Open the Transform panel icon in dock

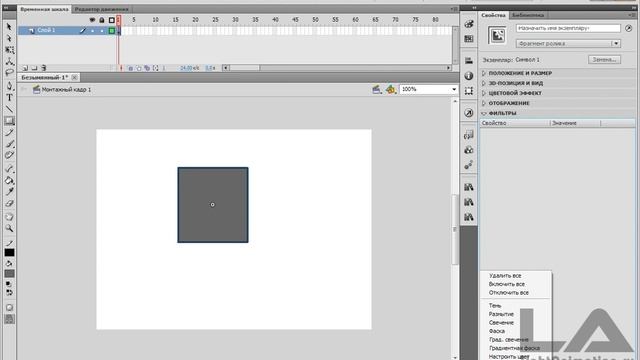(469, 91)
